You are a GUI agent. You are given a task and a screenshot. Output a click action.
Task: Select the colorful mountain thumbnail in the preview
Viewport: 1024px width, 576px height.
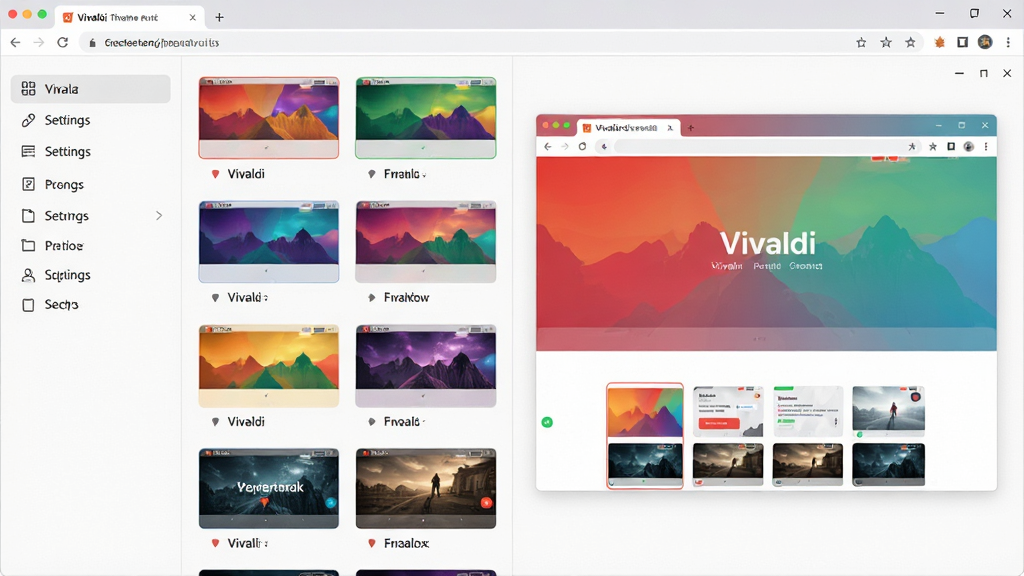pyautogui.click(x=645, y=411)
